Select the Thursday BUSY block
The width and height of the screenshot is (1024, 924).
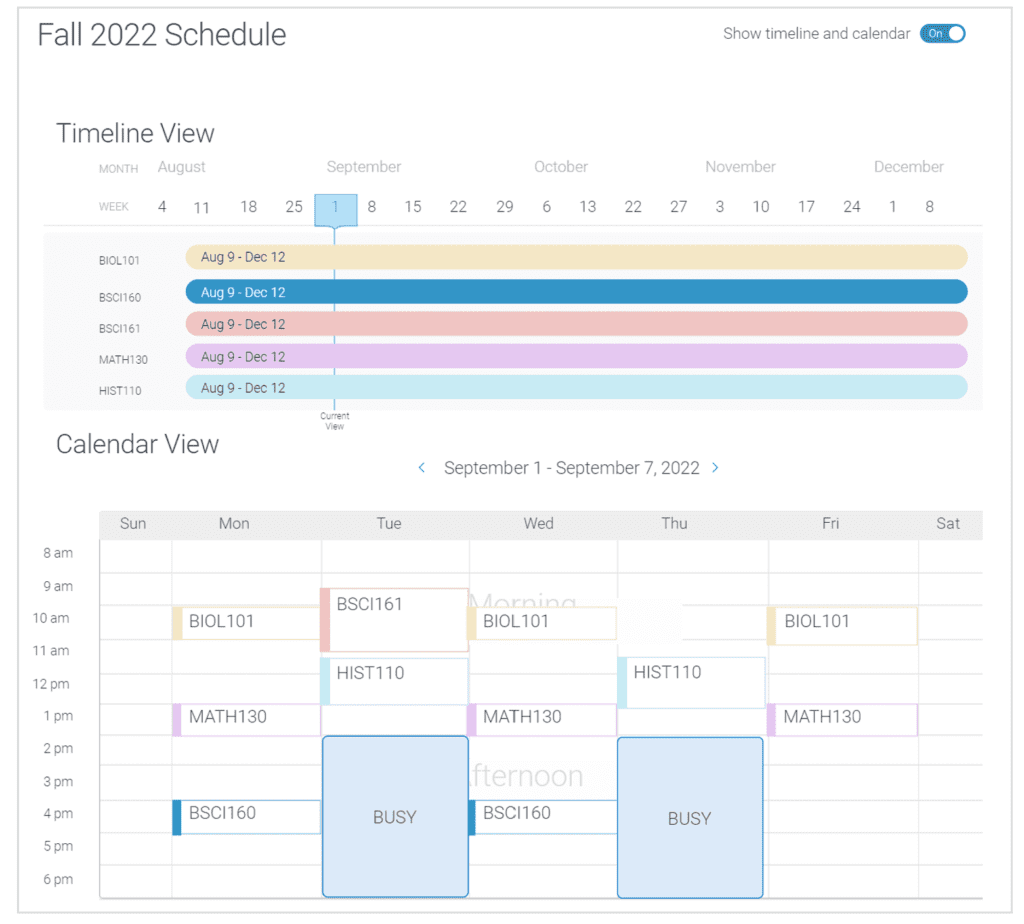pos(690,818)
